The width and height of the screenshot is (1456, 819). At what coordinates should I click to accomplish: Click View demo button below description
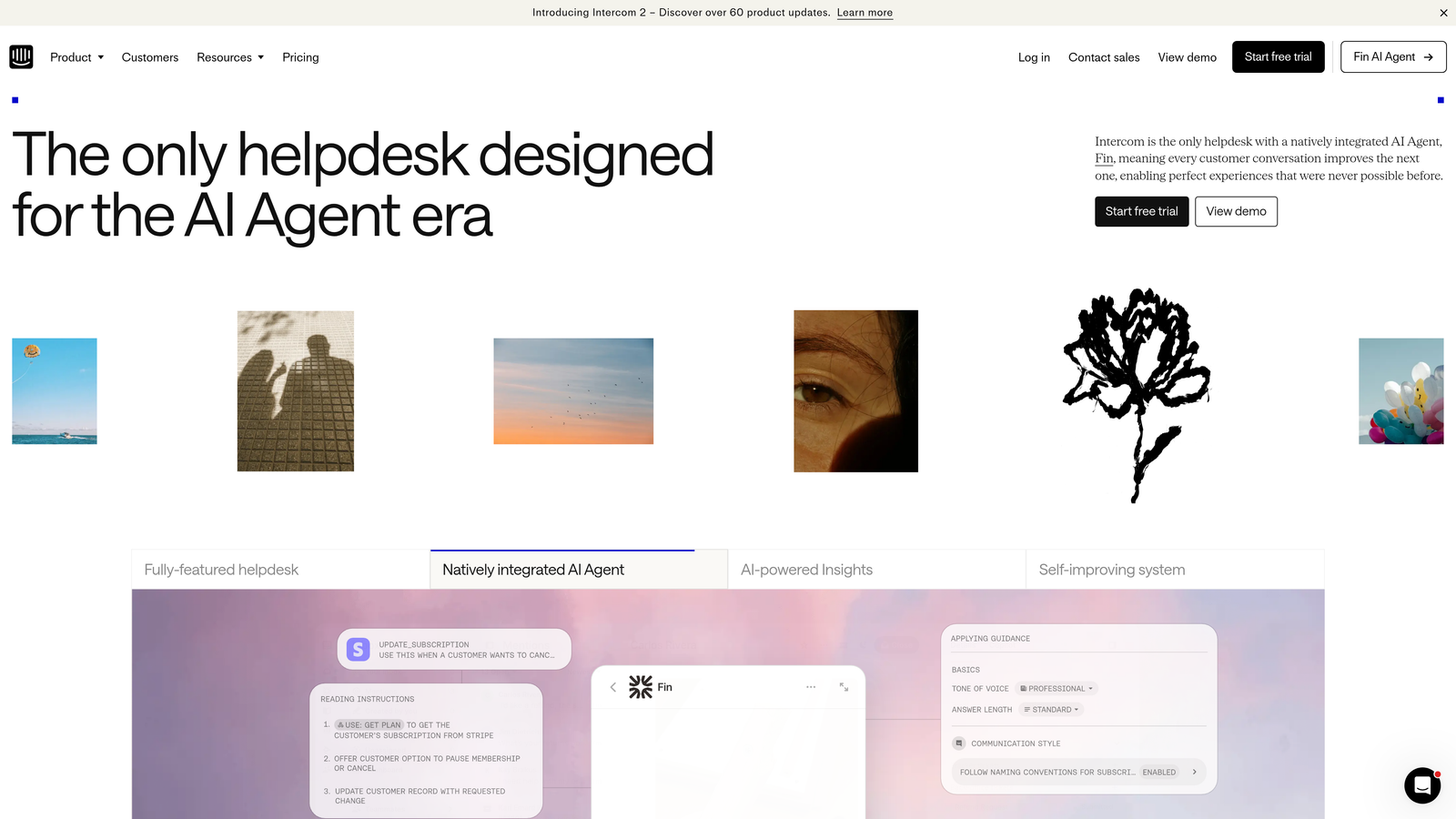point(1236,211)
